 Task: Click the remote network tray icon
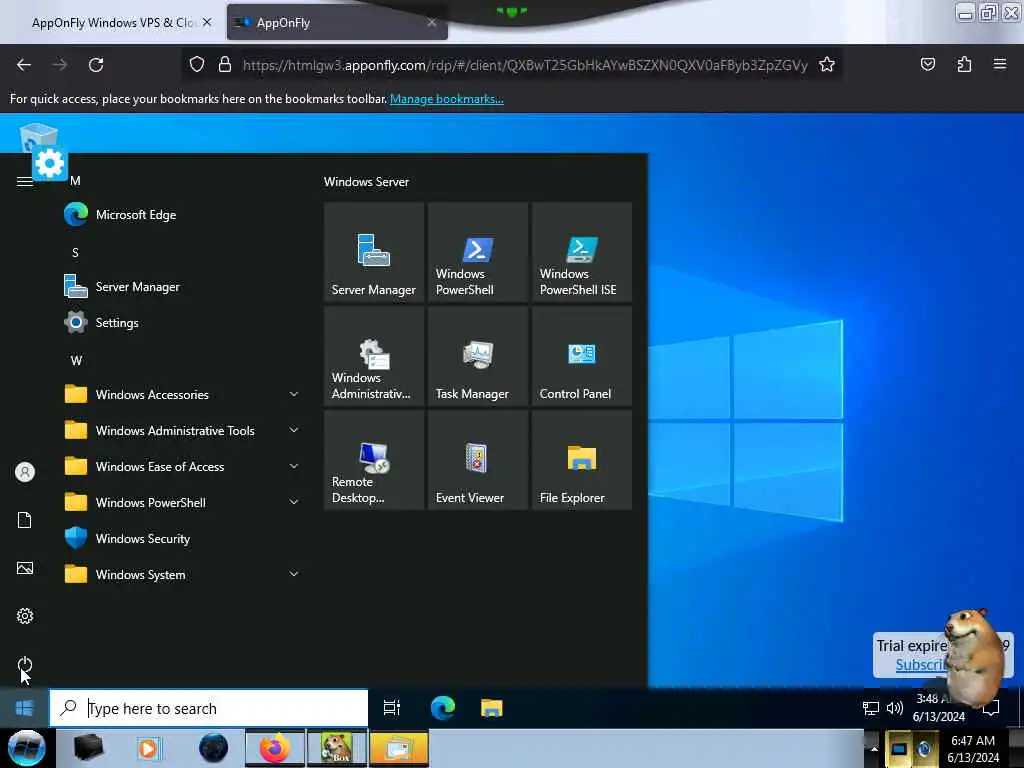pos(871,708)
